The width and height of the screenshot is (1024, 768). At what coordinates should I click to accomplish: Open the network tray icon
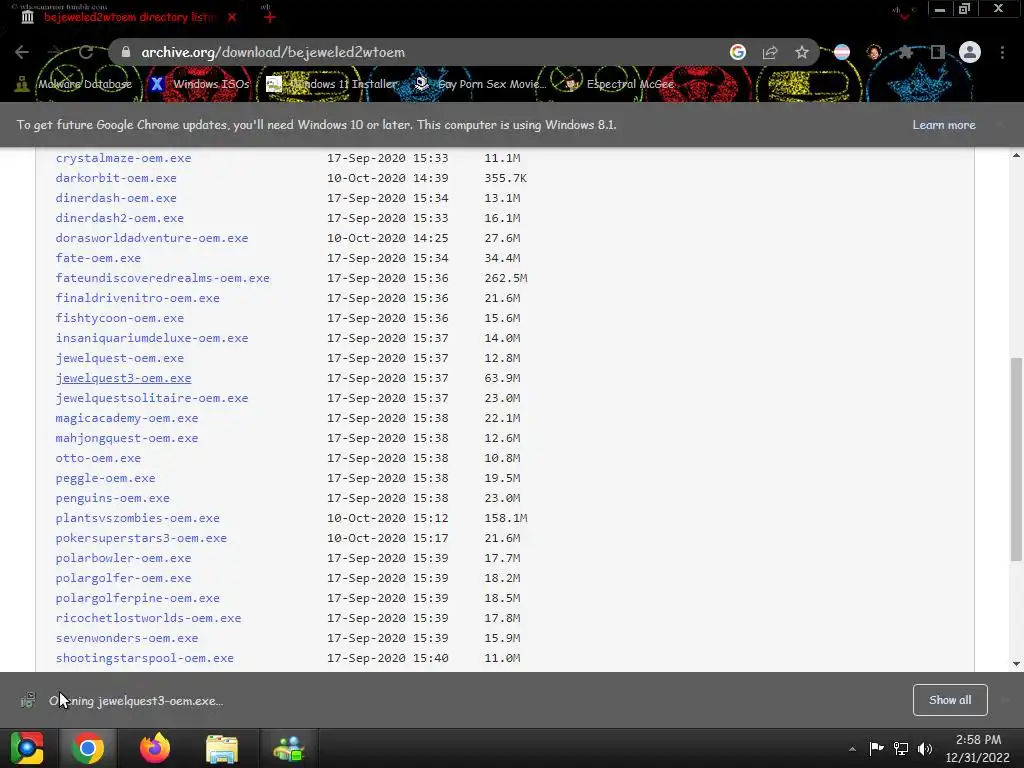[x=901, y=748]
